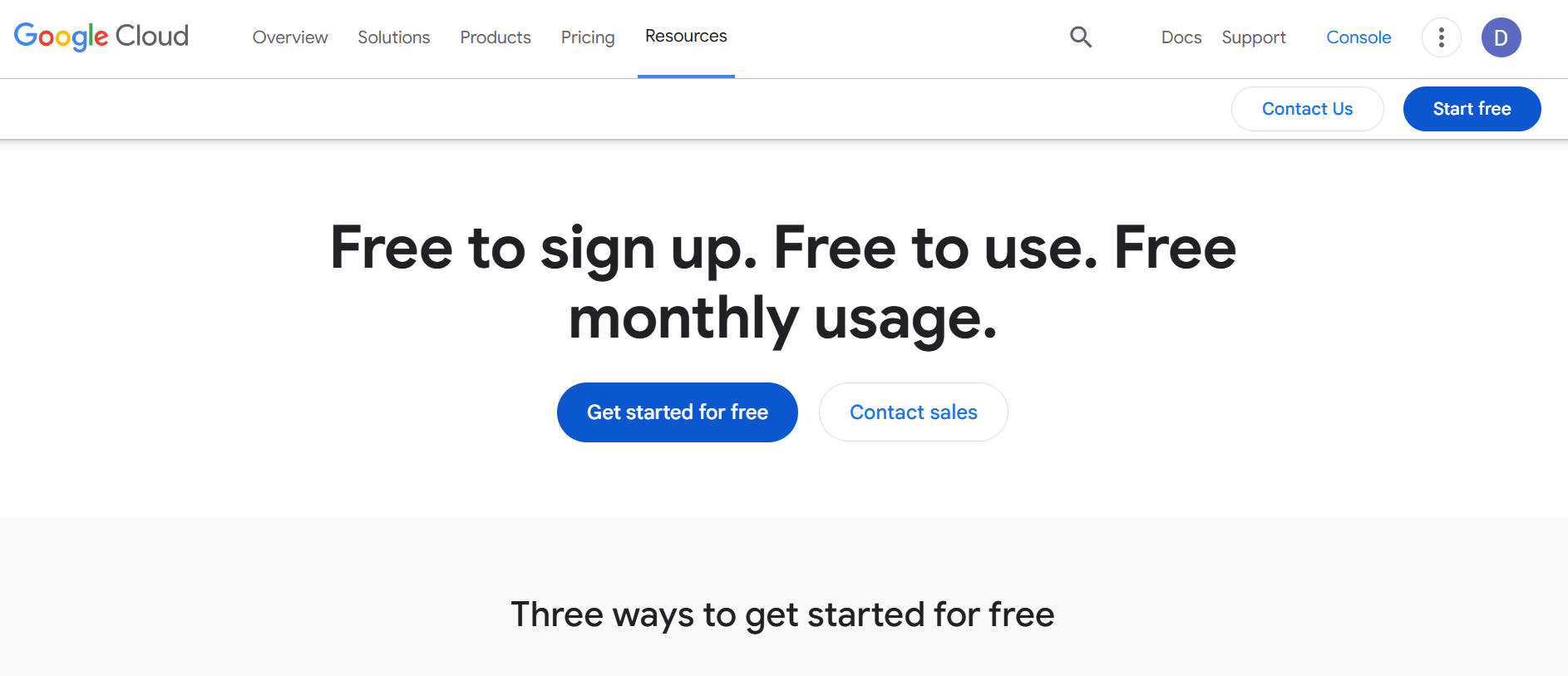Click the Google Cloud logo
The width and height of the screenshot is (1568, 676).
101,37
